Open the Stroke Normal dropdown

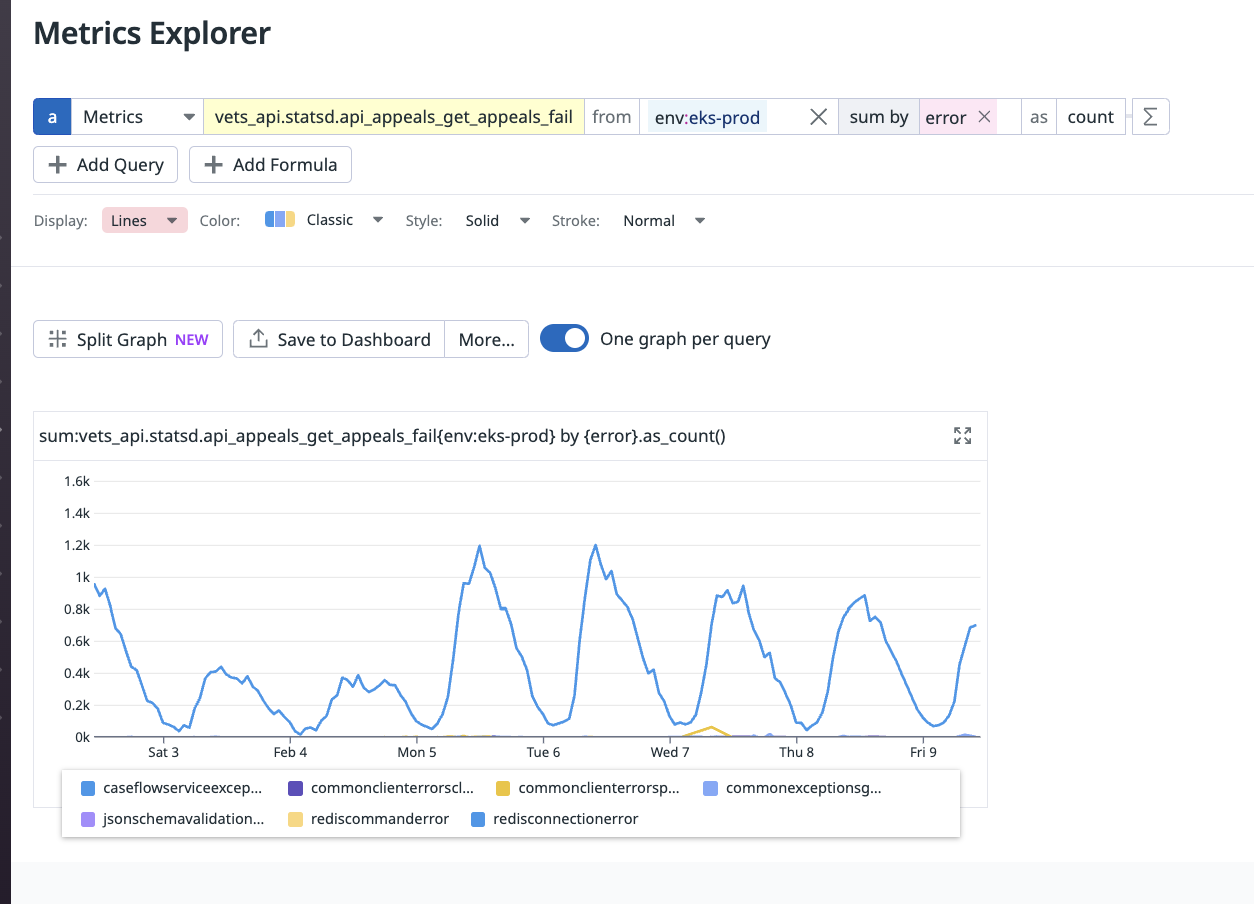tap(663, 220)
